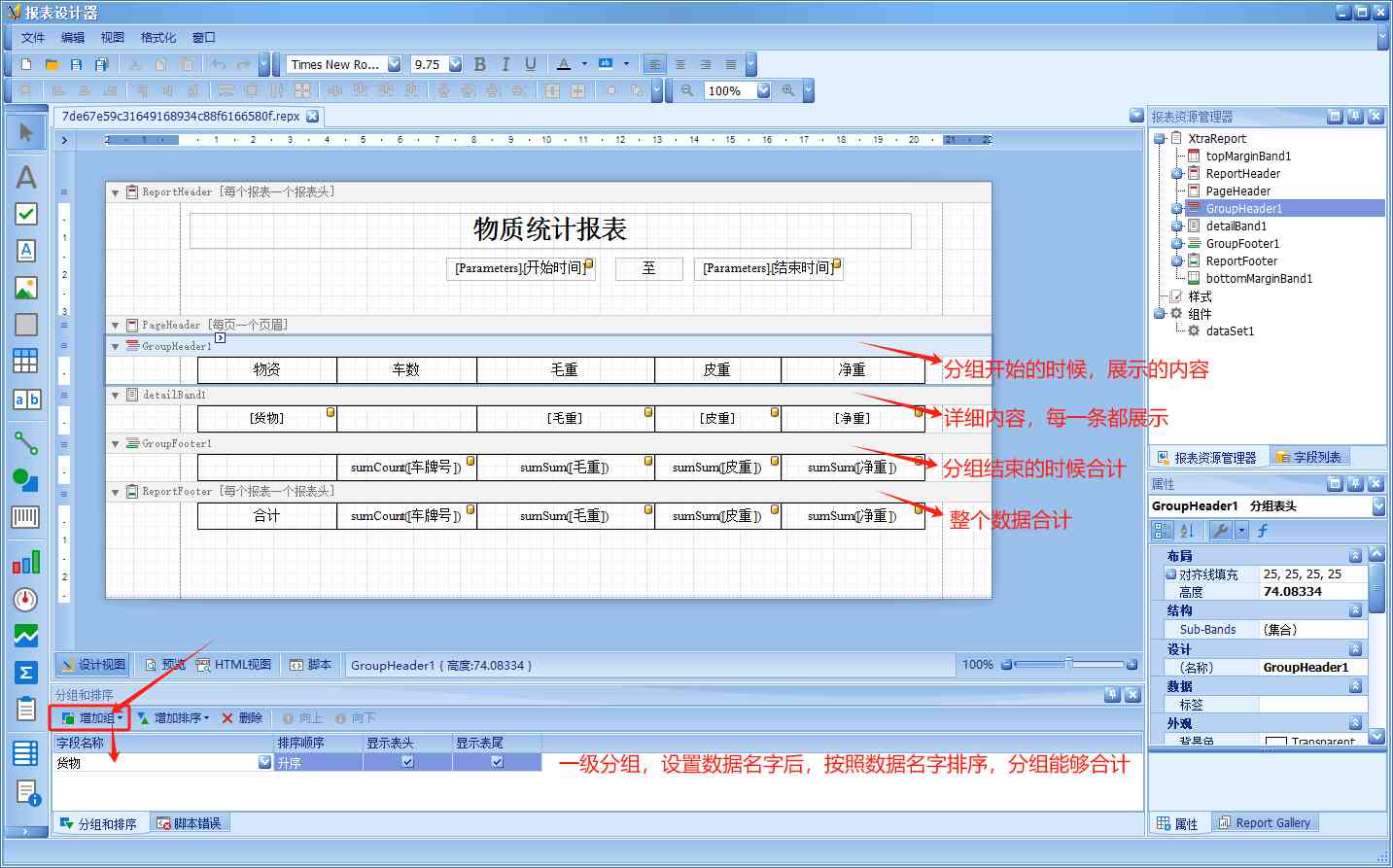The image size is (1393, 868).
Task: Select the Subreport control tool
Action: [26, 710]
